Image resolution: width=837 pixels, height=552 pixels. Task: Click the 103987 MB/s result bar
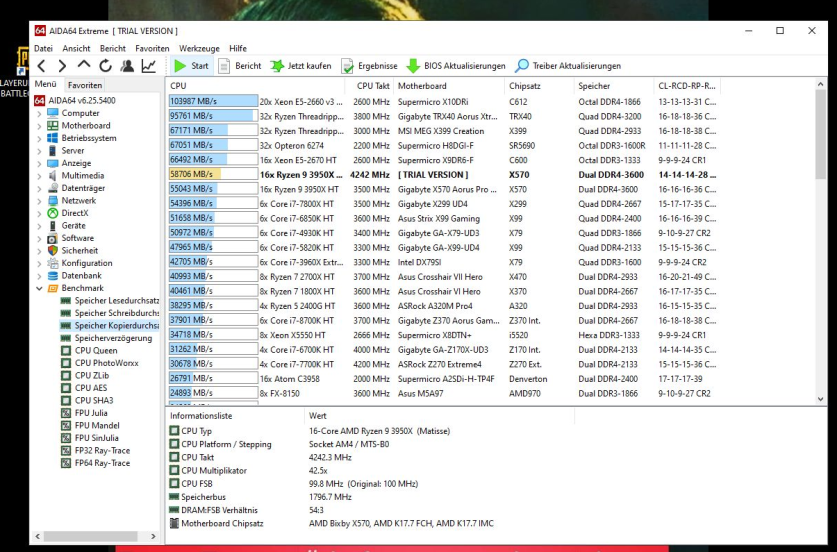point(213,101)
